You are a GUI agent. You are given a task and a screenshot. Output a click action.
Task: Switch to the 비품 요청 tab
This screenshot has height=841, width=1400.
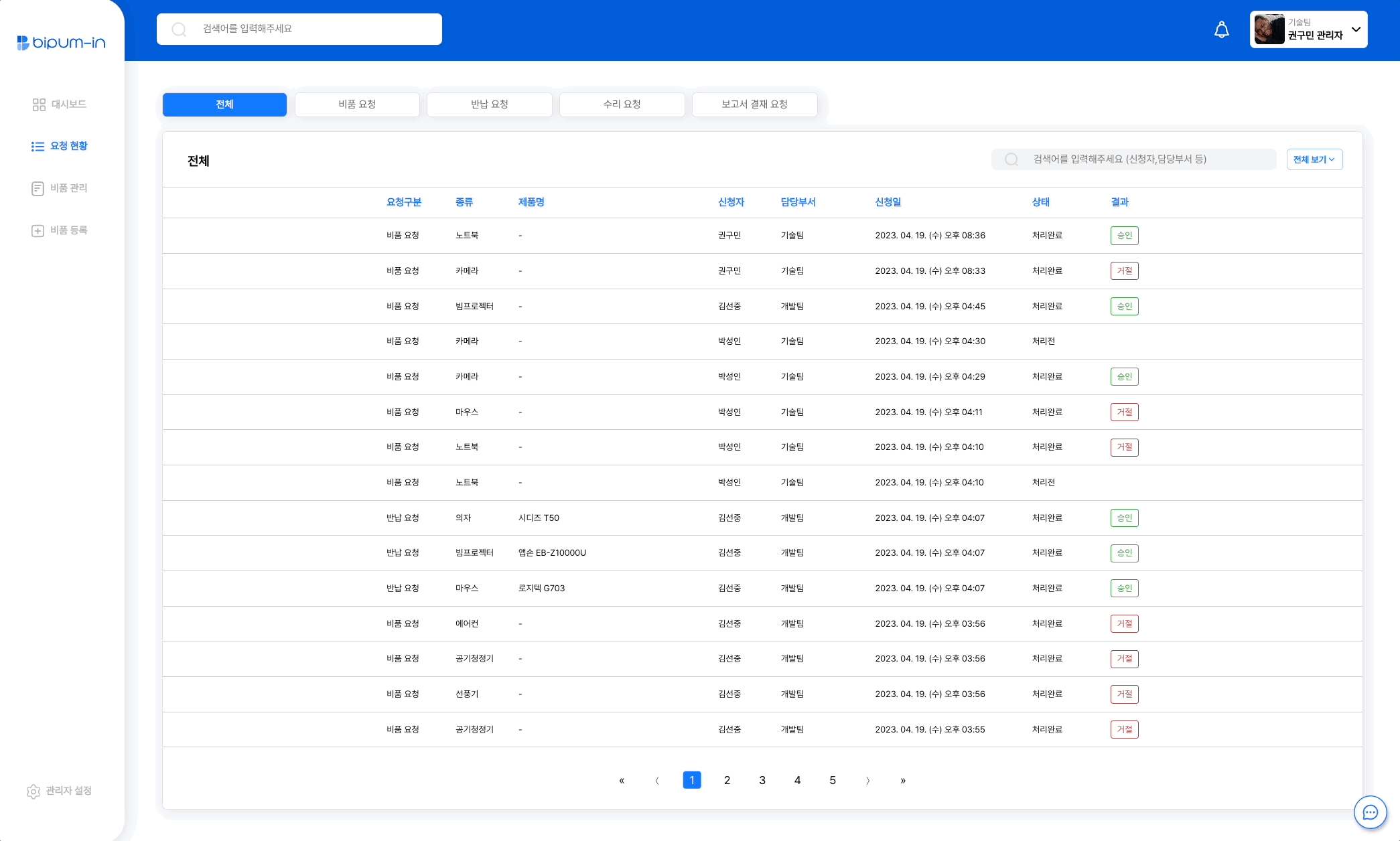pos(357,104)
